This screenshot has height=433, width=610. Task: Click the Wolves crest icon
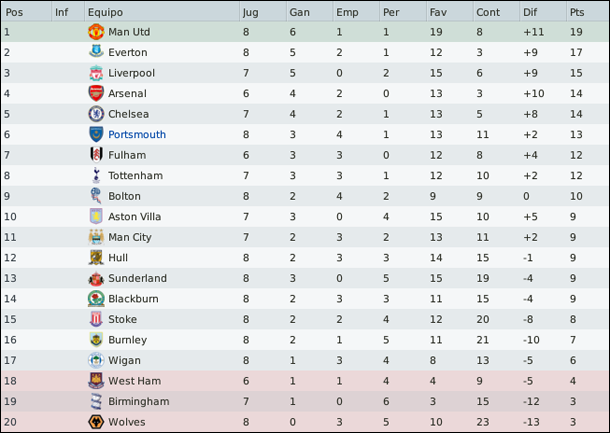click(x=96, y=422)
